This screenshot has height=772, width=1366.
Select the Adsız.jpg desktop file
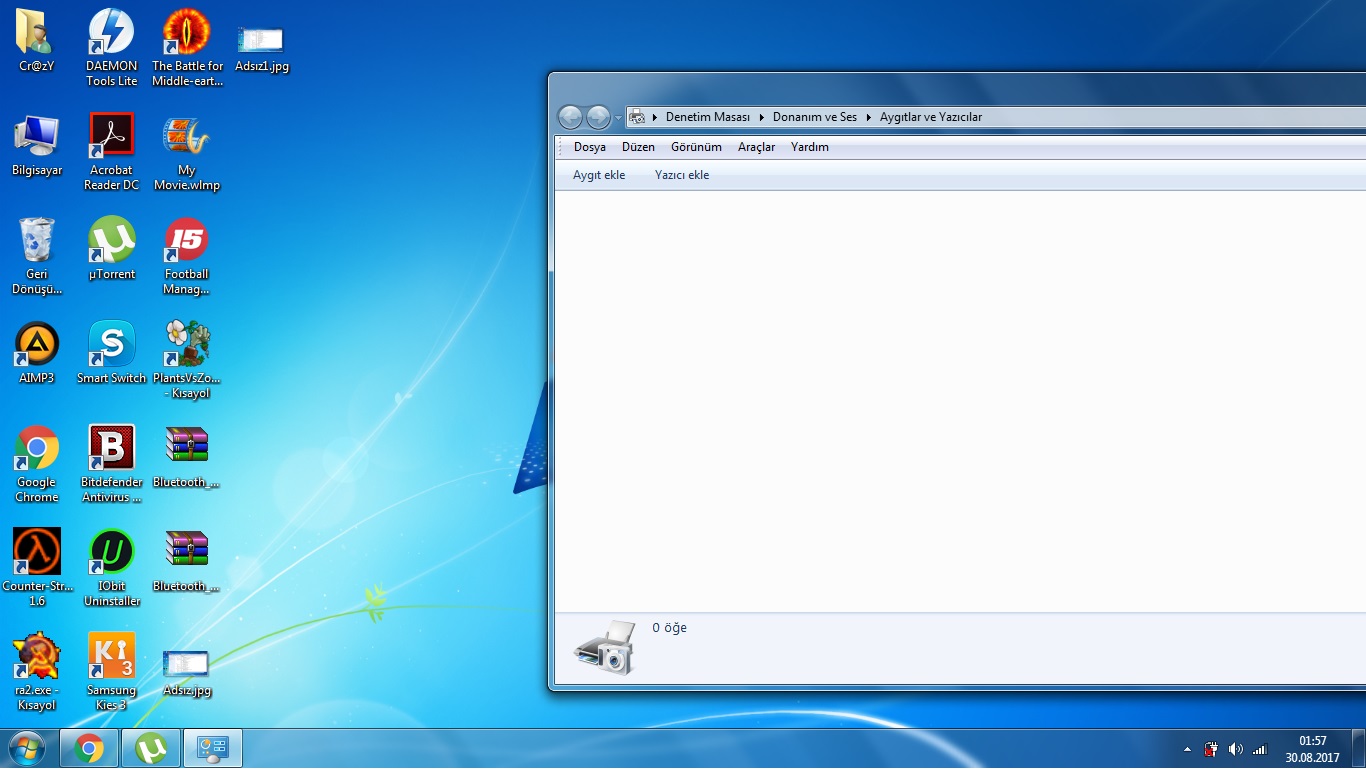click(x=187, y=664)
